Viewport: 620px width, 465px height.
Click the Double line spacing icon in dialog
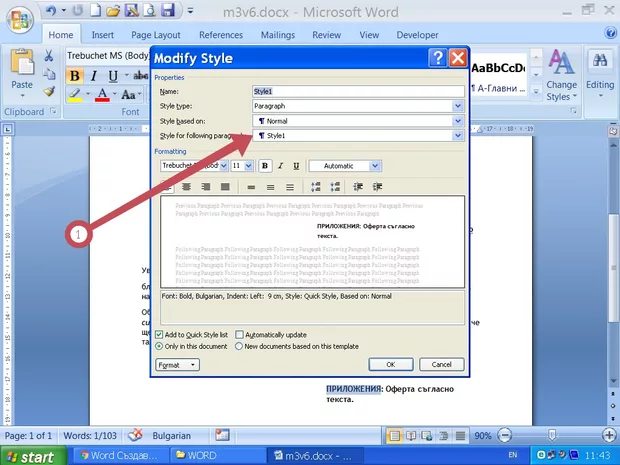[x=290, y=187]
